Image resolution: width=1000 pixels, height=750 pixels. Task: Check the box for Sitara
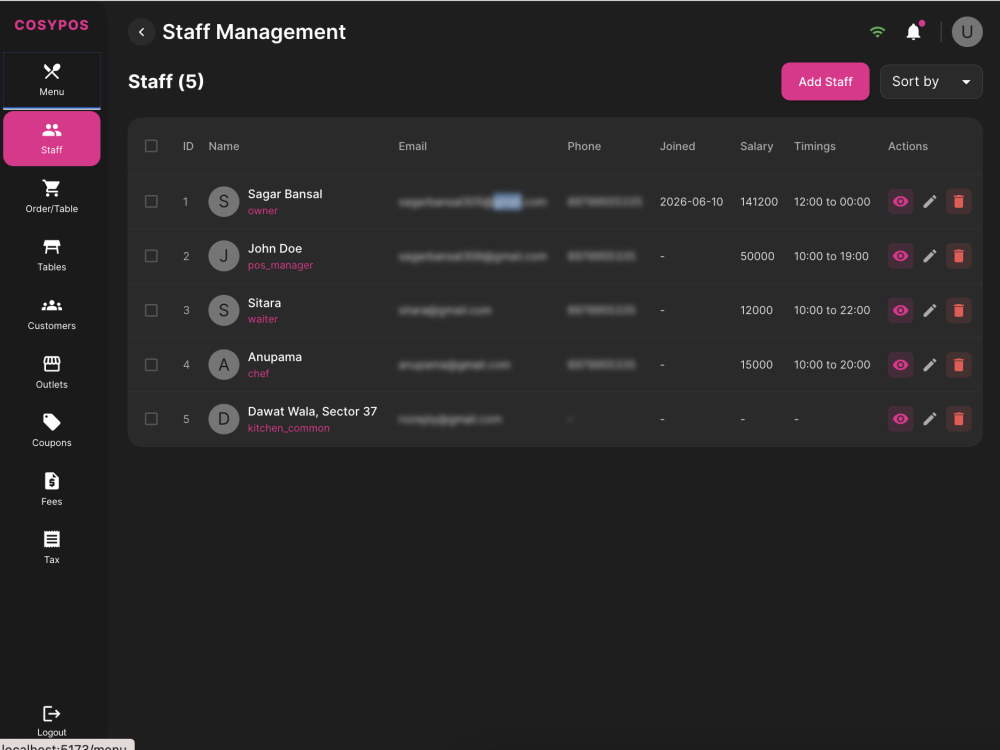coord(151,310)
